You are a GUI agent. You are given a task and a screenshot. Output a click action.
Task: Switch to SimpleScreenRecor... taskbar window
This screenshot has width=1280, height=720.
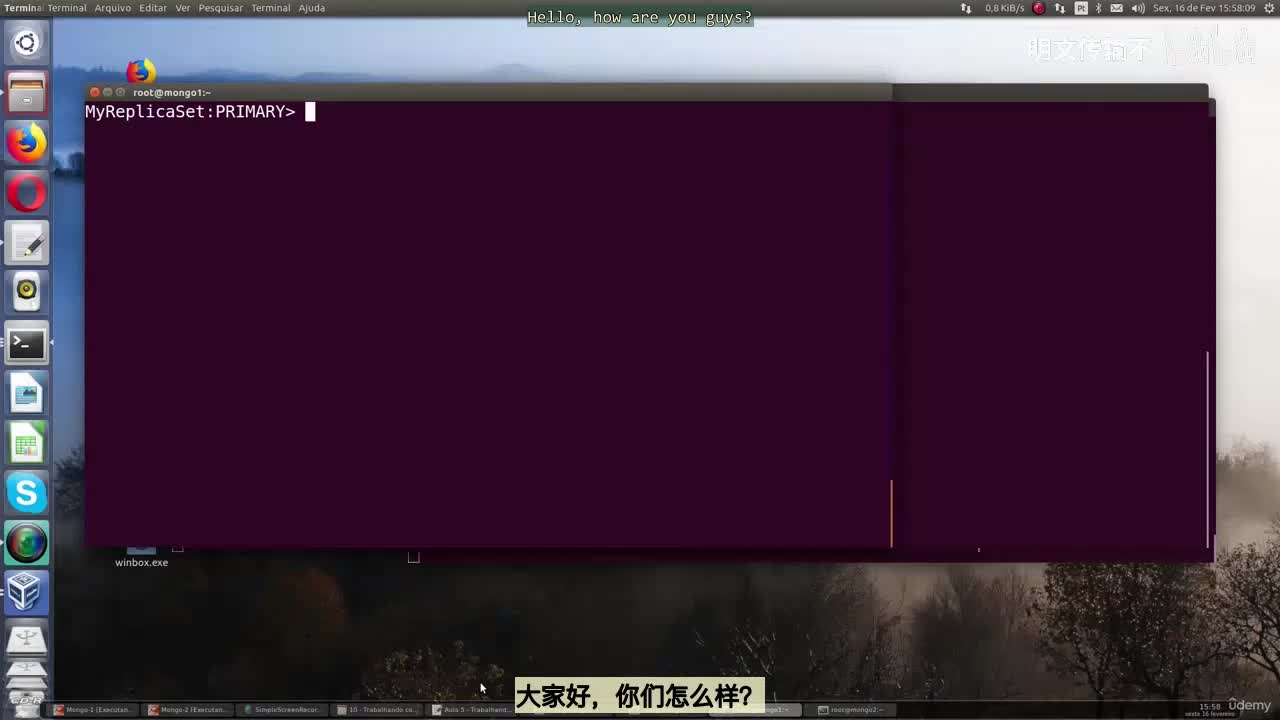[x=282, y=710]
